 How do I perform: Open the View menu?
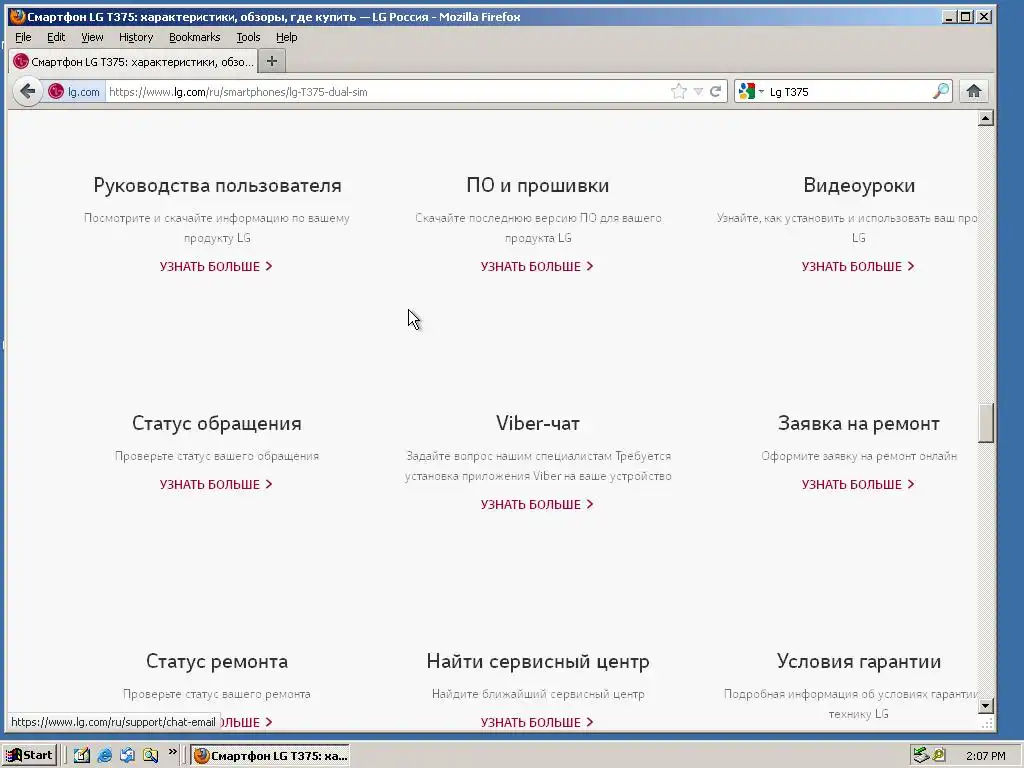92,37
